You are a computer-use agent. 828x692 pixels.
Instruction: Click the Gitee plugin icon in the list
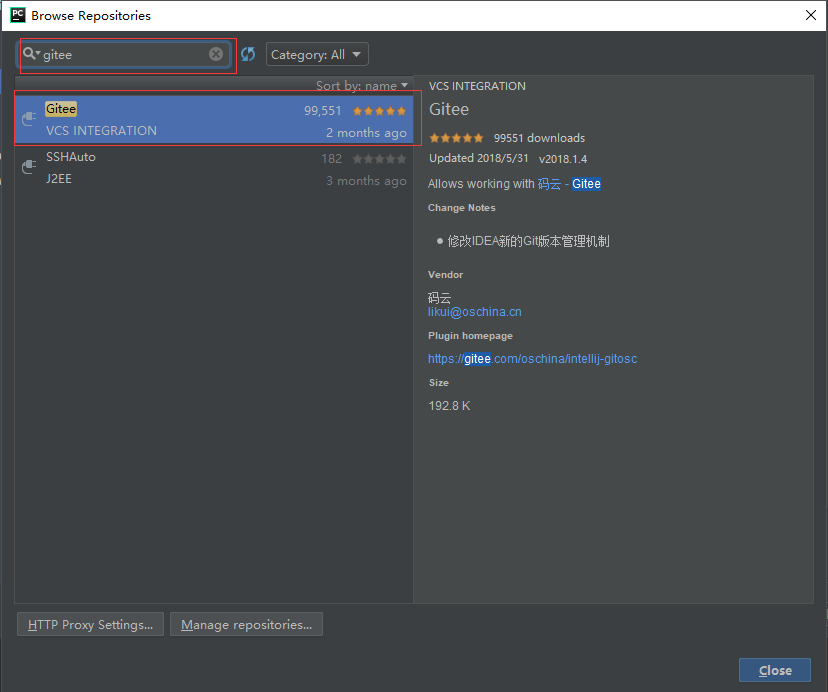click(29, 119)
